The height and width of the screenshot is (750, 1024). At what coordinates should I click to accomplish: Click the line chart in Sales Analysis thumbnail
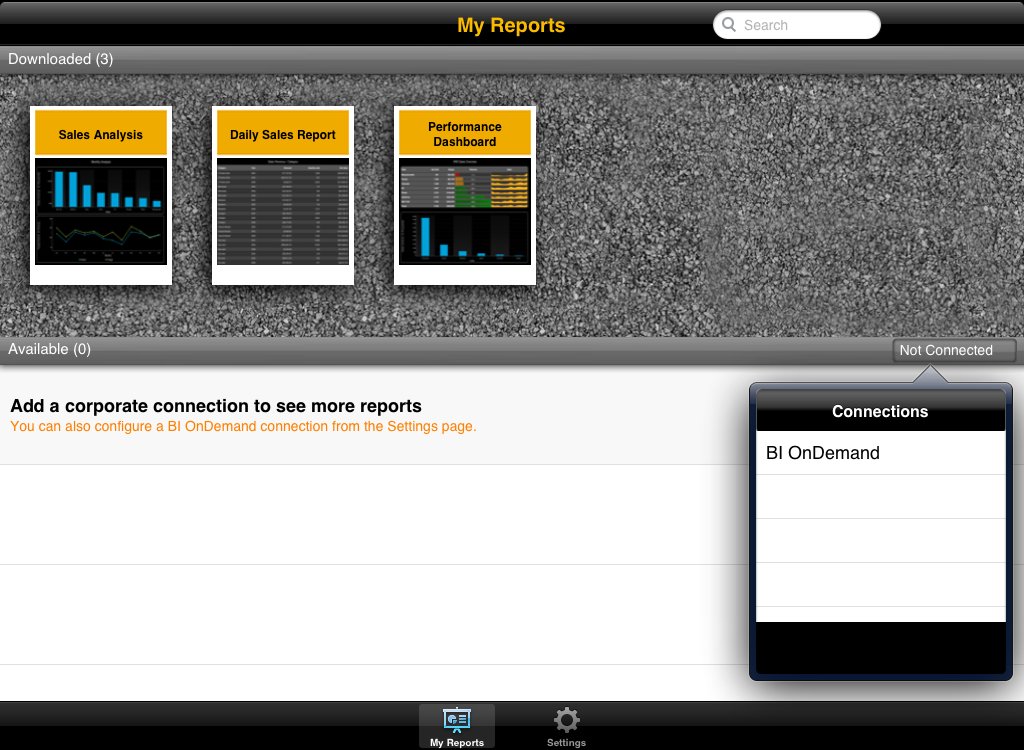pyautogui.click(x=100, y=237)
